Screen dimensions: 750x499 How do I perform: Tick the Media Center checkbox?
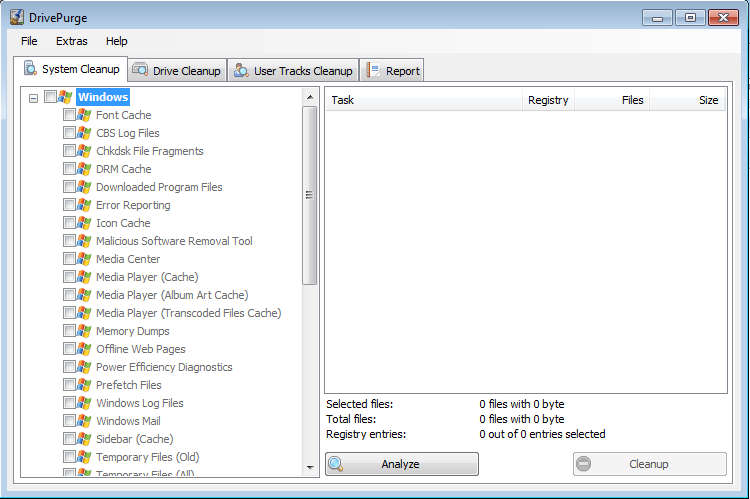point(69,258)
